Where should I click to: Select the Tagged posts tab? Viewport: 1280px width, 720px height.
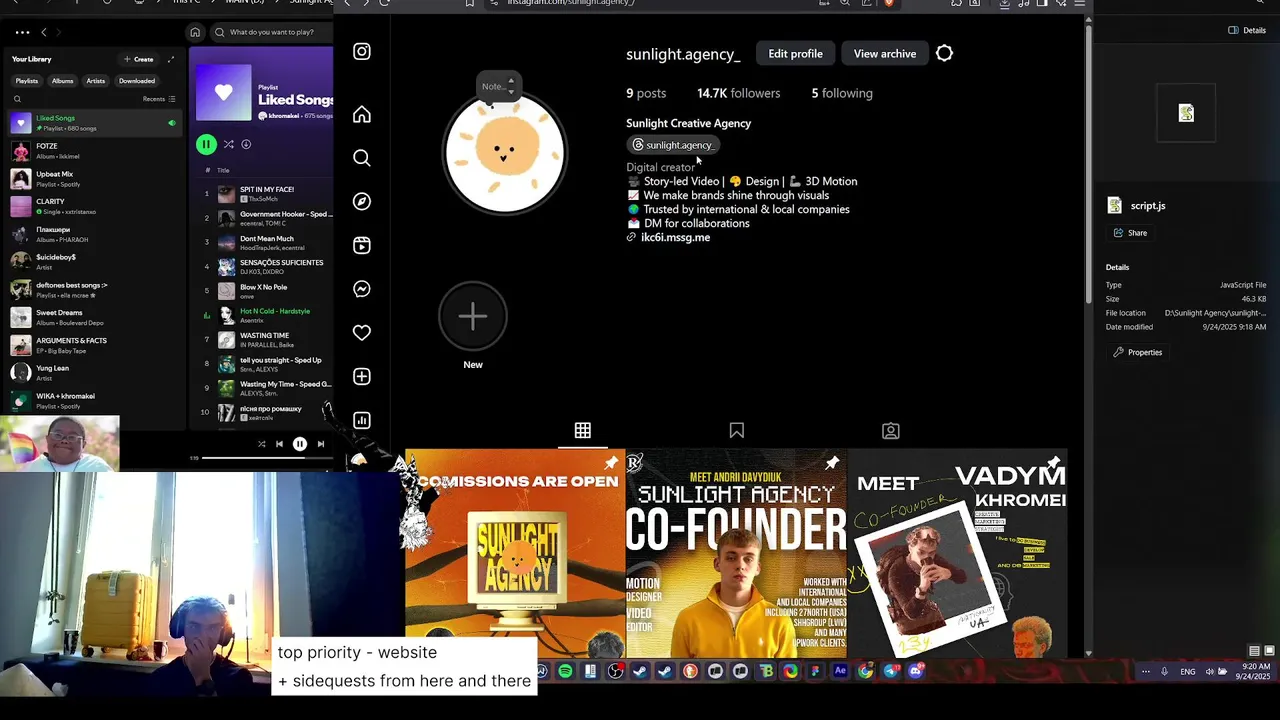891,430
